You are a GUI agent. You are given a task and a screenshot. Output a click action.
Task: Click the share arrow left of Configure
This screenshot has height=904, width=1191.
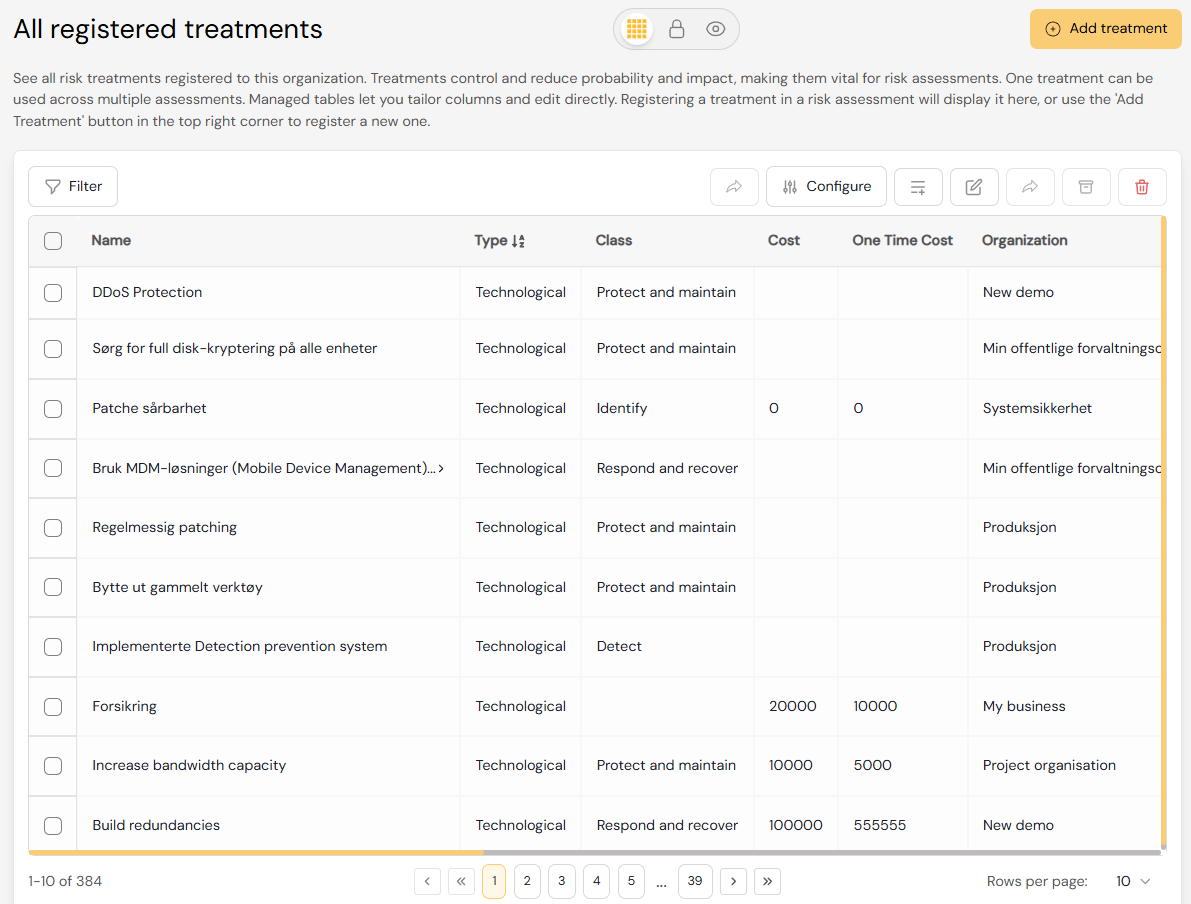click(734, 187)
